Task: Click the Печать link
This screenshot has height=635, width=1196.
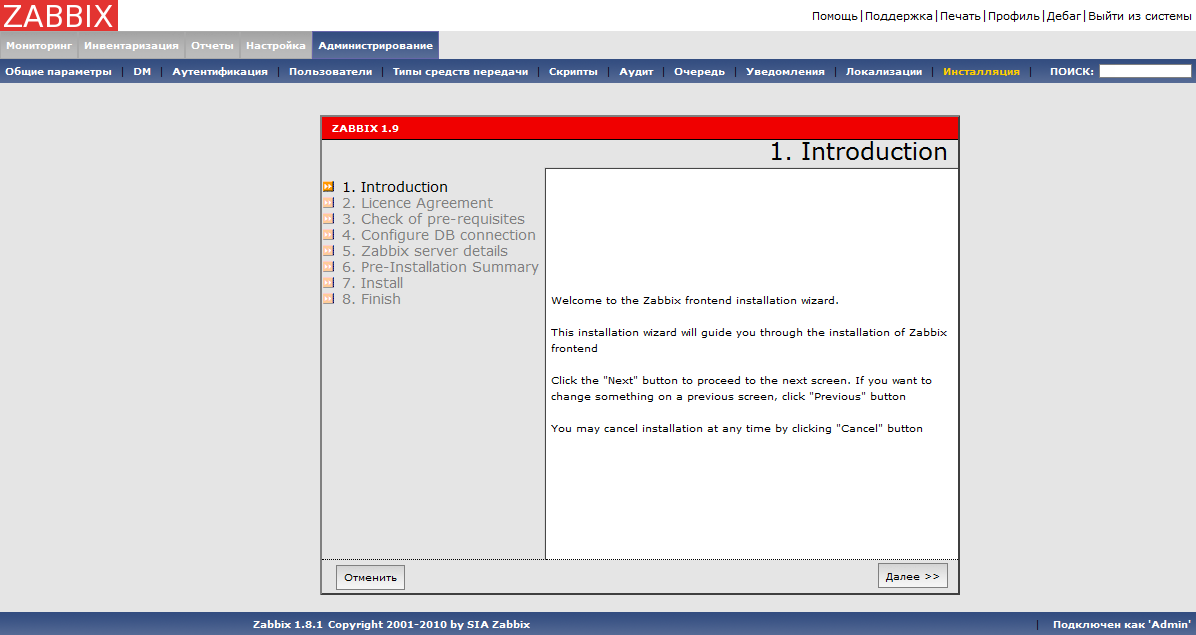Action: [x=960, y=16]
